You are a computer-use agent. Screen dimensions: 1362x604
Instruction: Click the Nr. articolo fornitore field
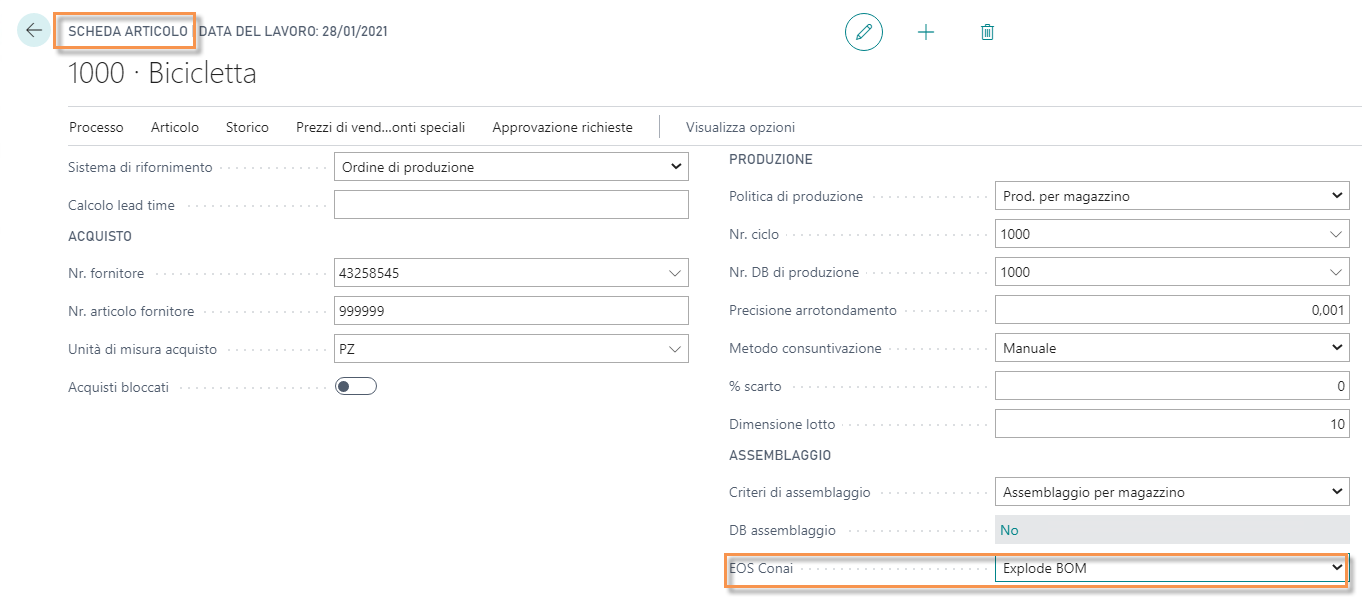click(510, 311)
